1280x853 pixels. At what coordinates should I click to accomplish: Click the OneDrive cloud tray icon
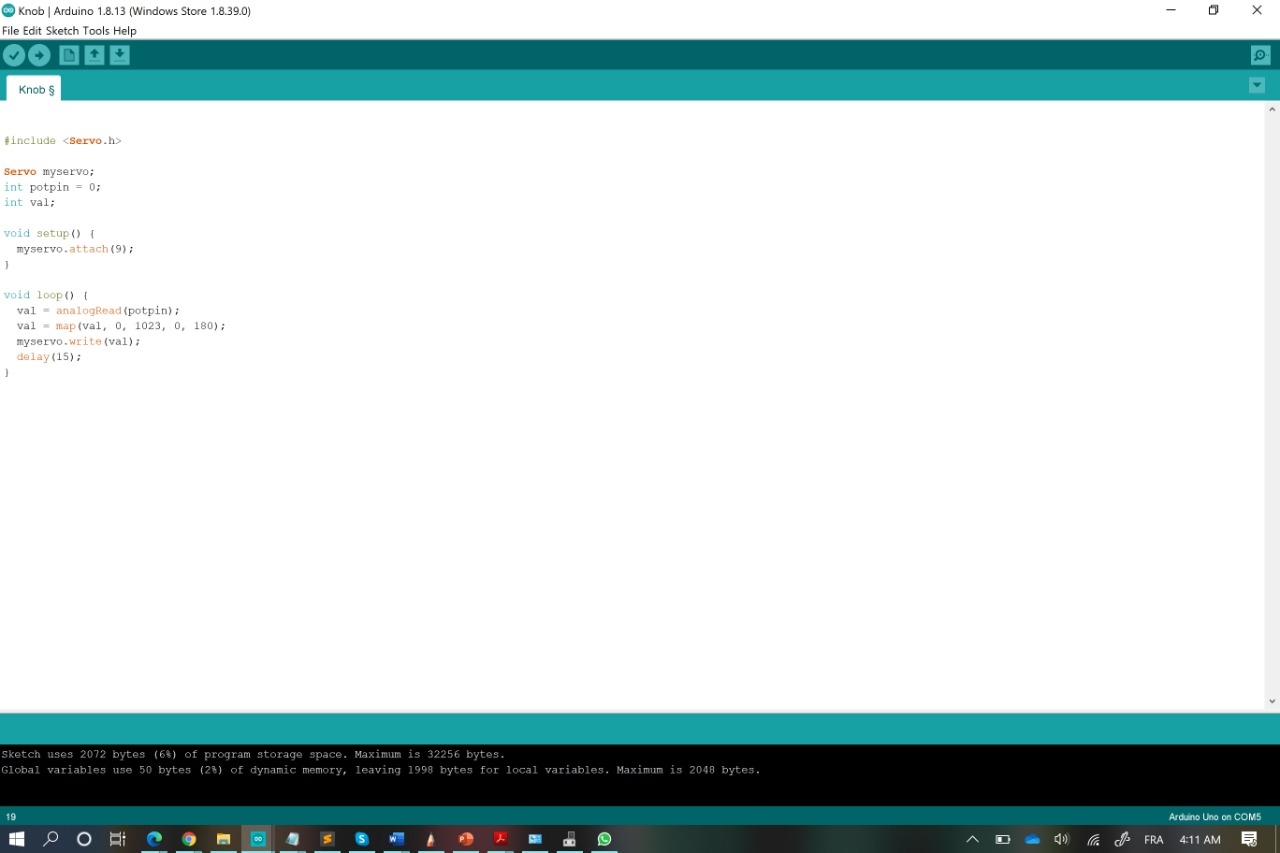(1033, 839)
